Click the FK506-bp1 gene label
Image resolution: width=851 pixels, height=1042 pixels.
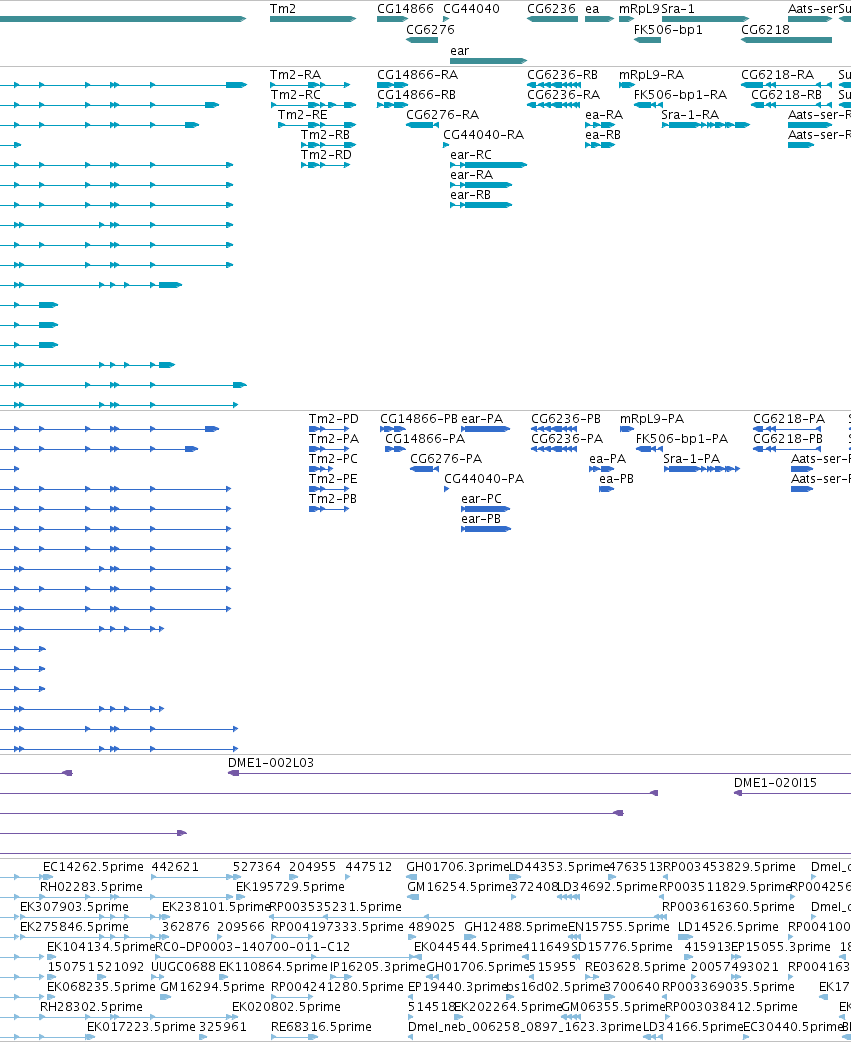668,30
